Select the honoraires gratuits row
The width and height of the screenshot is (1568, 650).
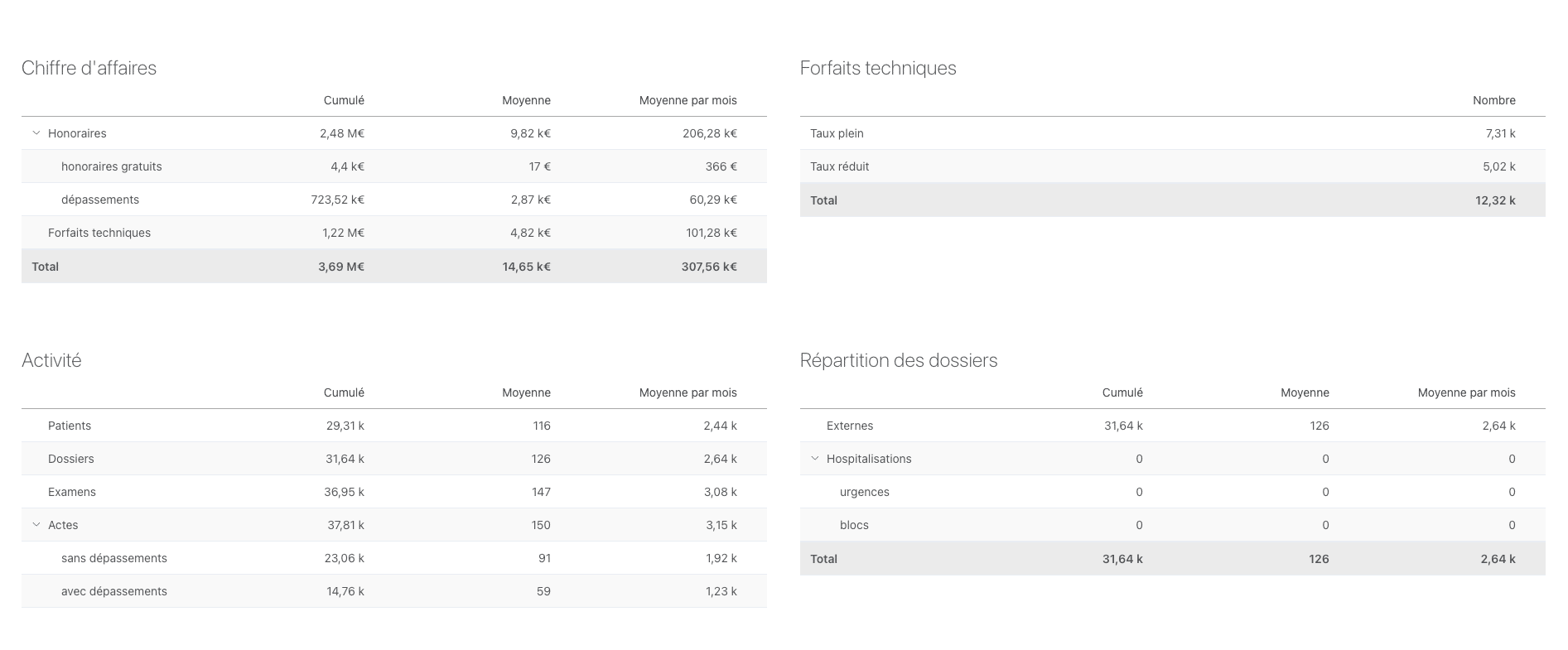(x=112, y=166)
